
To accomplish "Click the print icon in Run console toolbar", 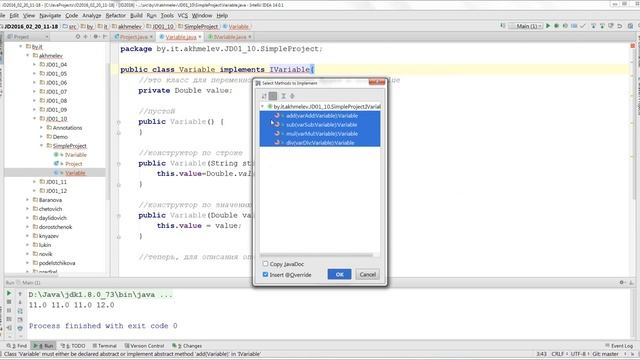I will (20, 328).
